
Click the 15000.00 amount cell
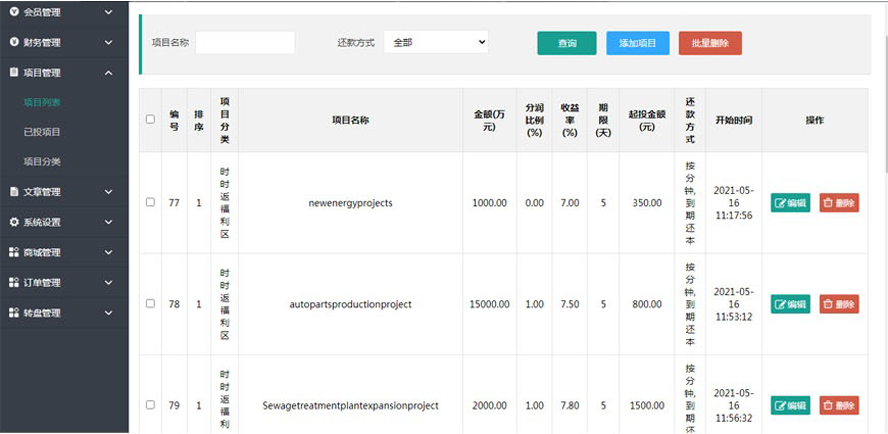[x=489, y=304]
